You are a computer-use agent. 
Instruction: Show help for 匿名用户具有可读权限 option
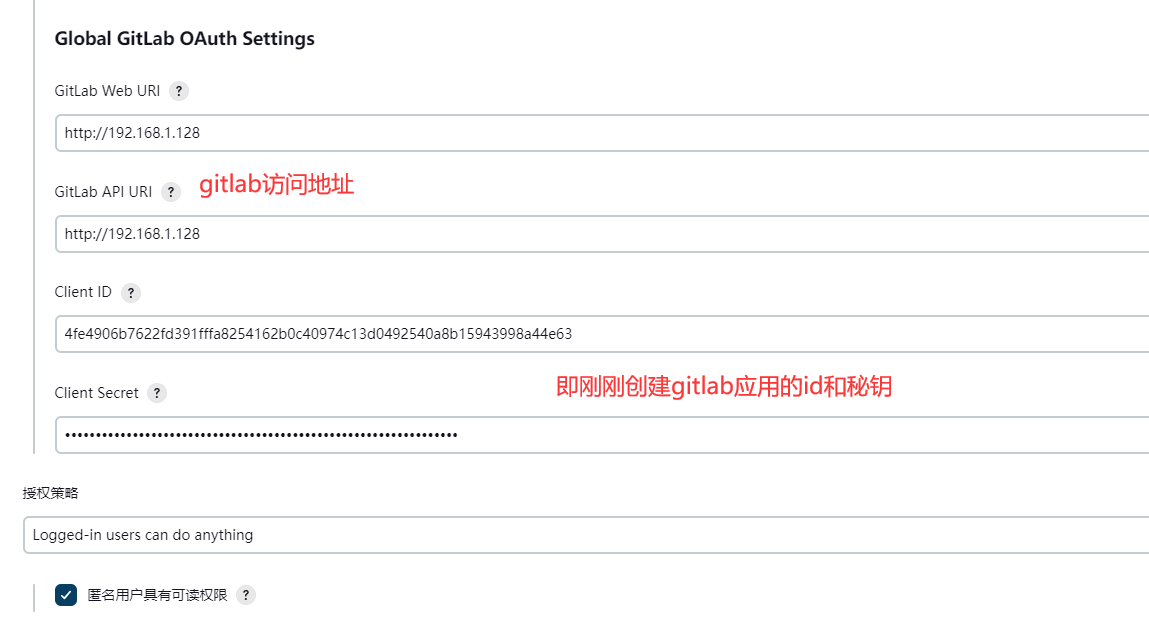[x=246, y=595]
